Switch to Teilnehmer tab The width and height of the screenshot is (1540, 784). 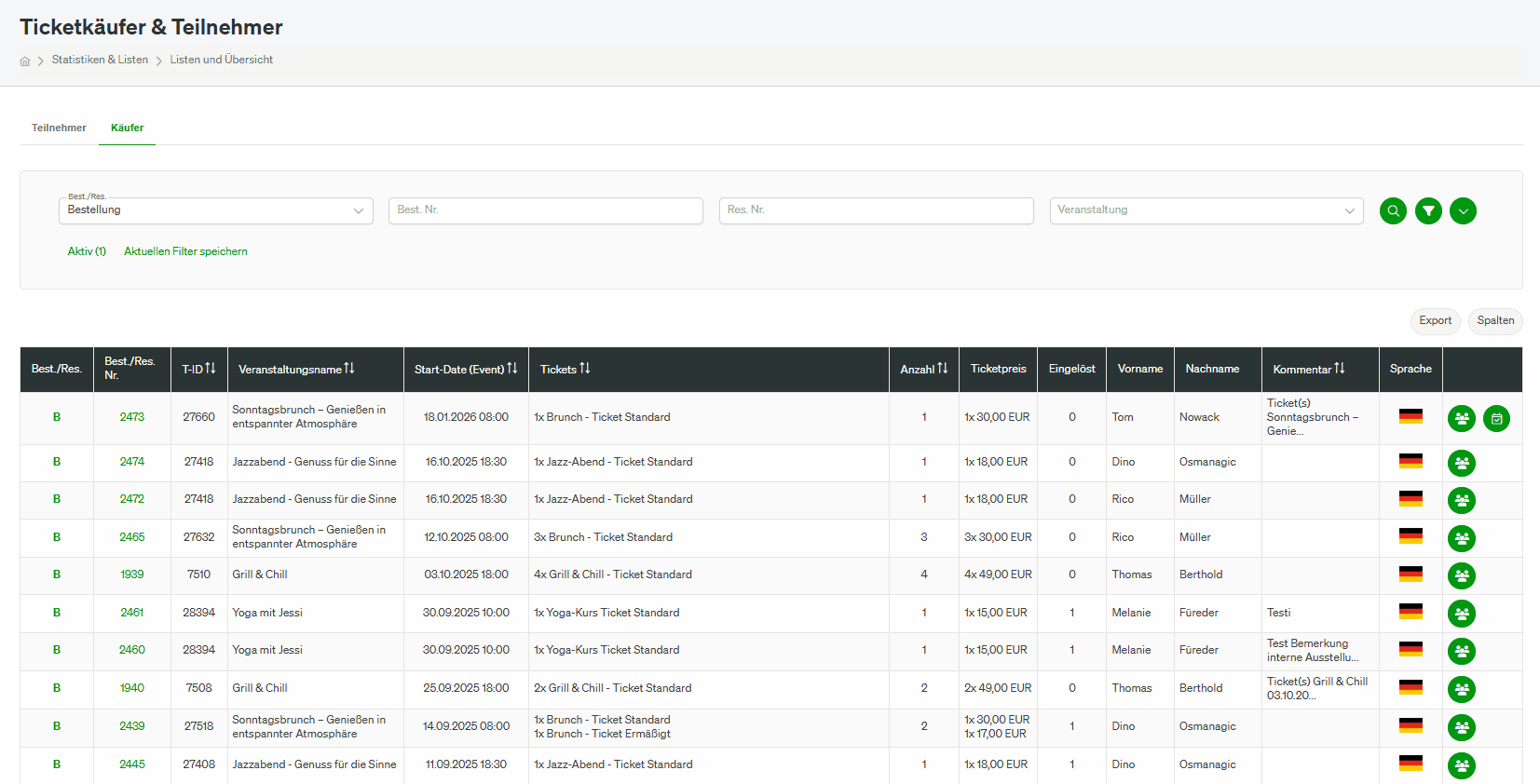click(x=59, y=128)
